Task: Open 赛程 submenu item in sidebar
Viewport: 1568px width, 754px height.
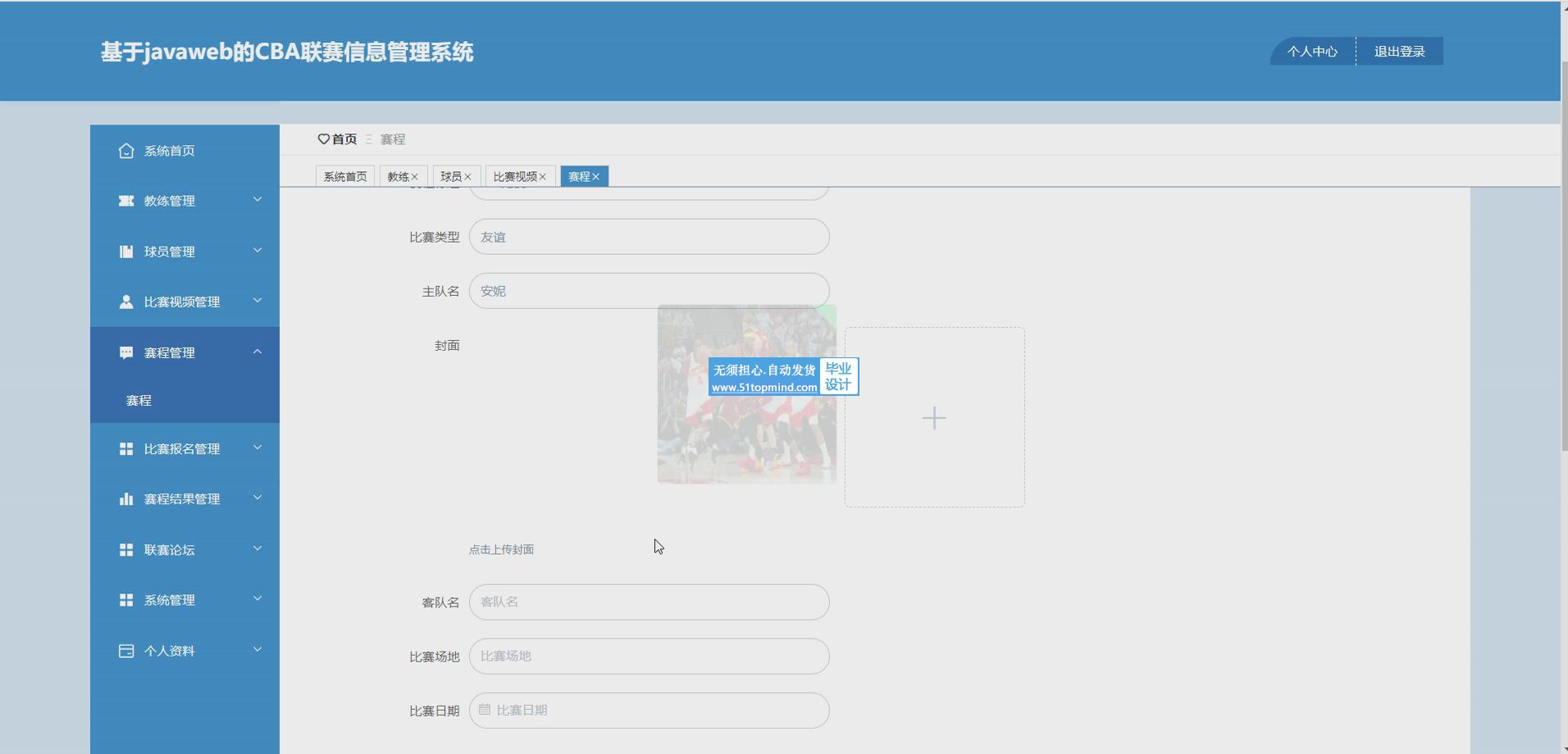Action: (x=139, y=401)
